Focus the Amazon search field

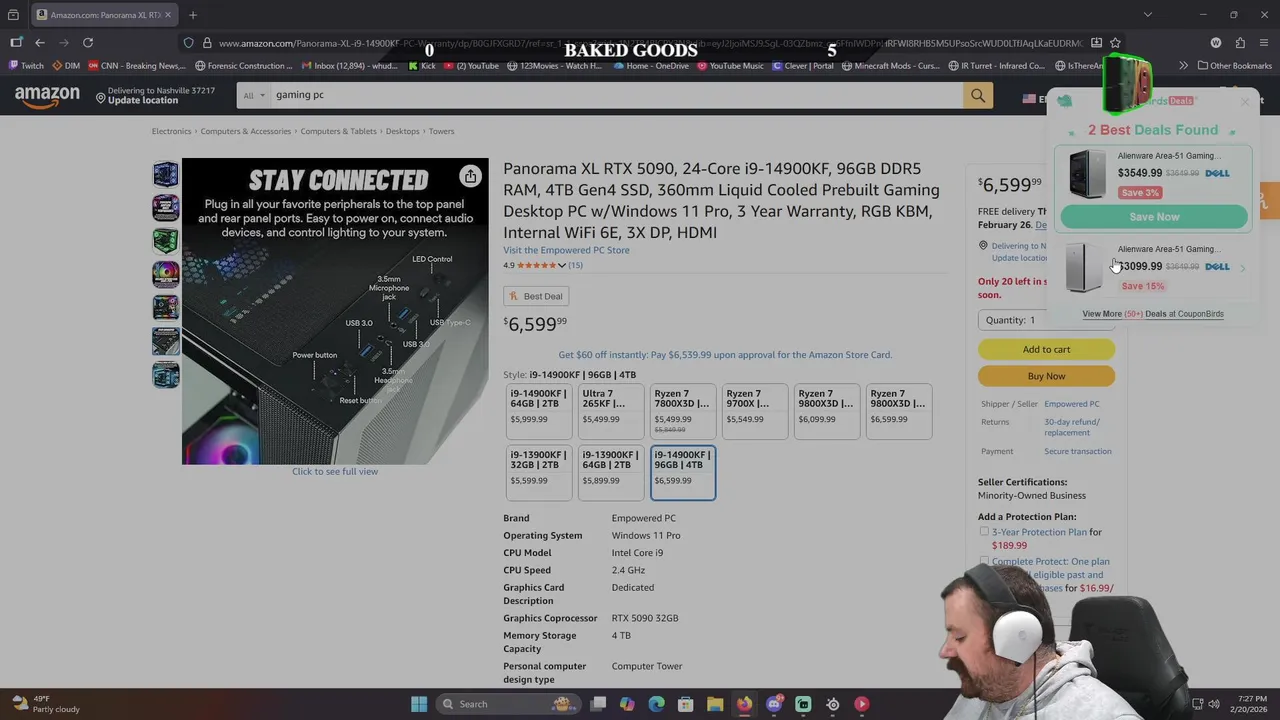[x=615, y=95]
